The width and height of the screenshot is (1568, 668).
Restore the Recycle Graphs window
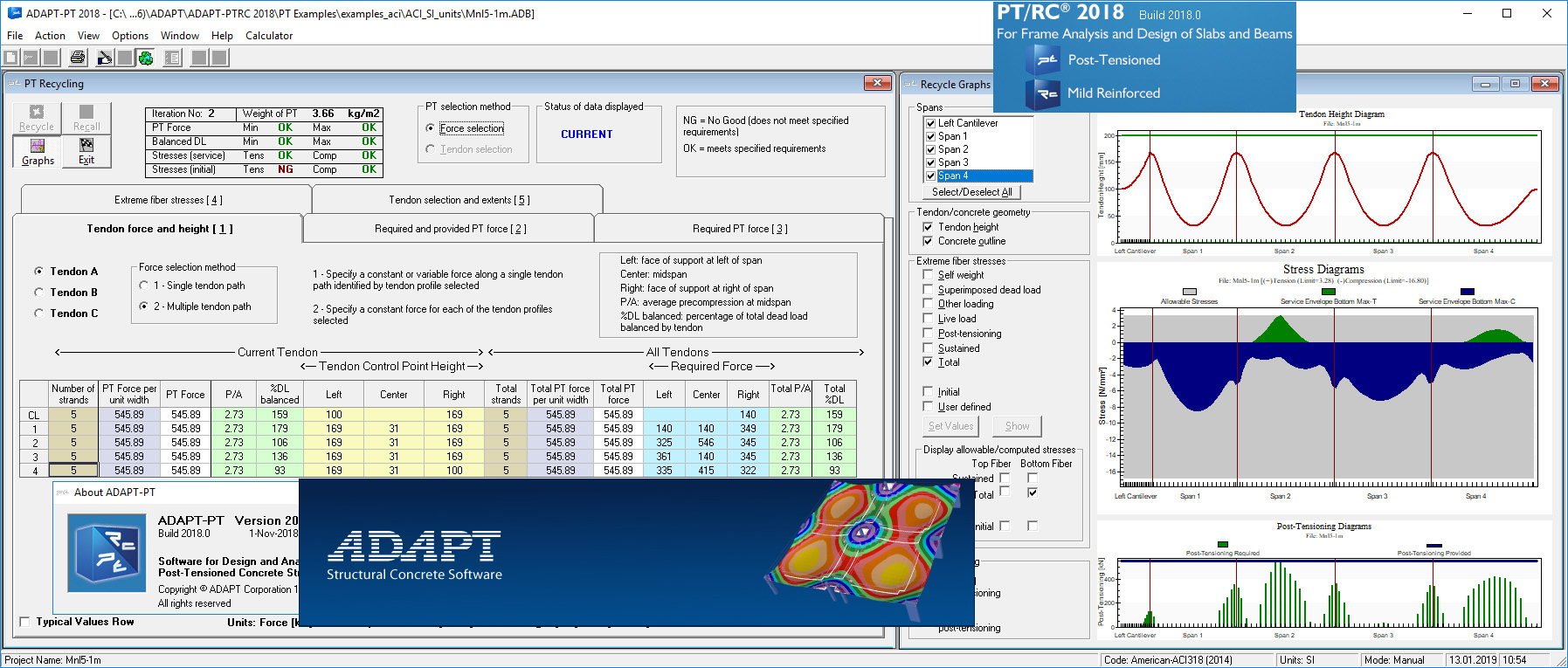1515,84
